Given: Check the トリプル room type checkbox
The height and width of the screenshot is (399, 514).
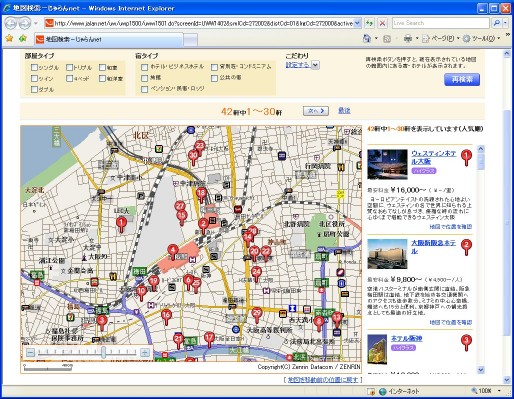Looking at the screenshot, I should click(69, 67).
